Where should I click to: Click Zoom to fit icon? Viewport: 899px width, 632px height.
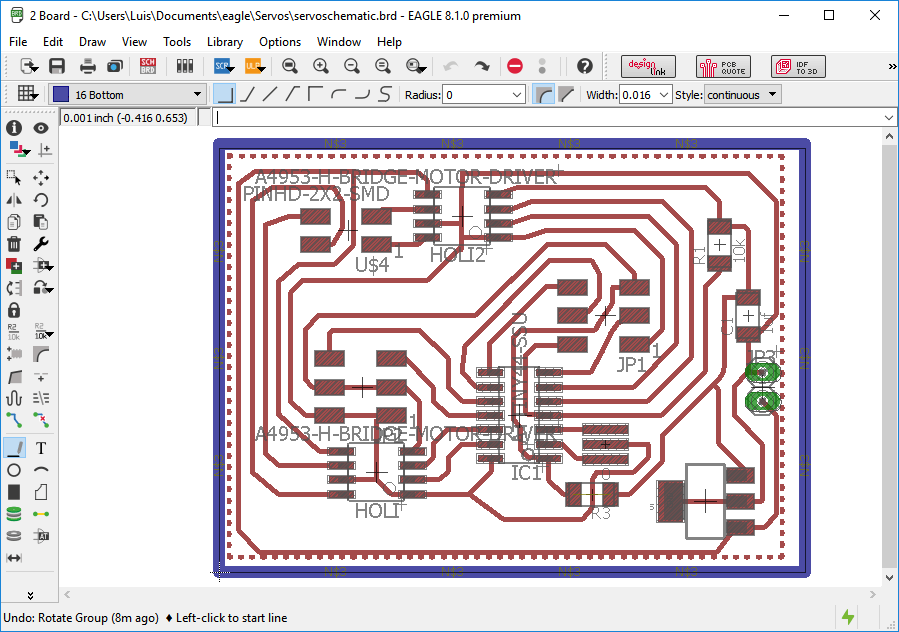[x=290, y=67]
